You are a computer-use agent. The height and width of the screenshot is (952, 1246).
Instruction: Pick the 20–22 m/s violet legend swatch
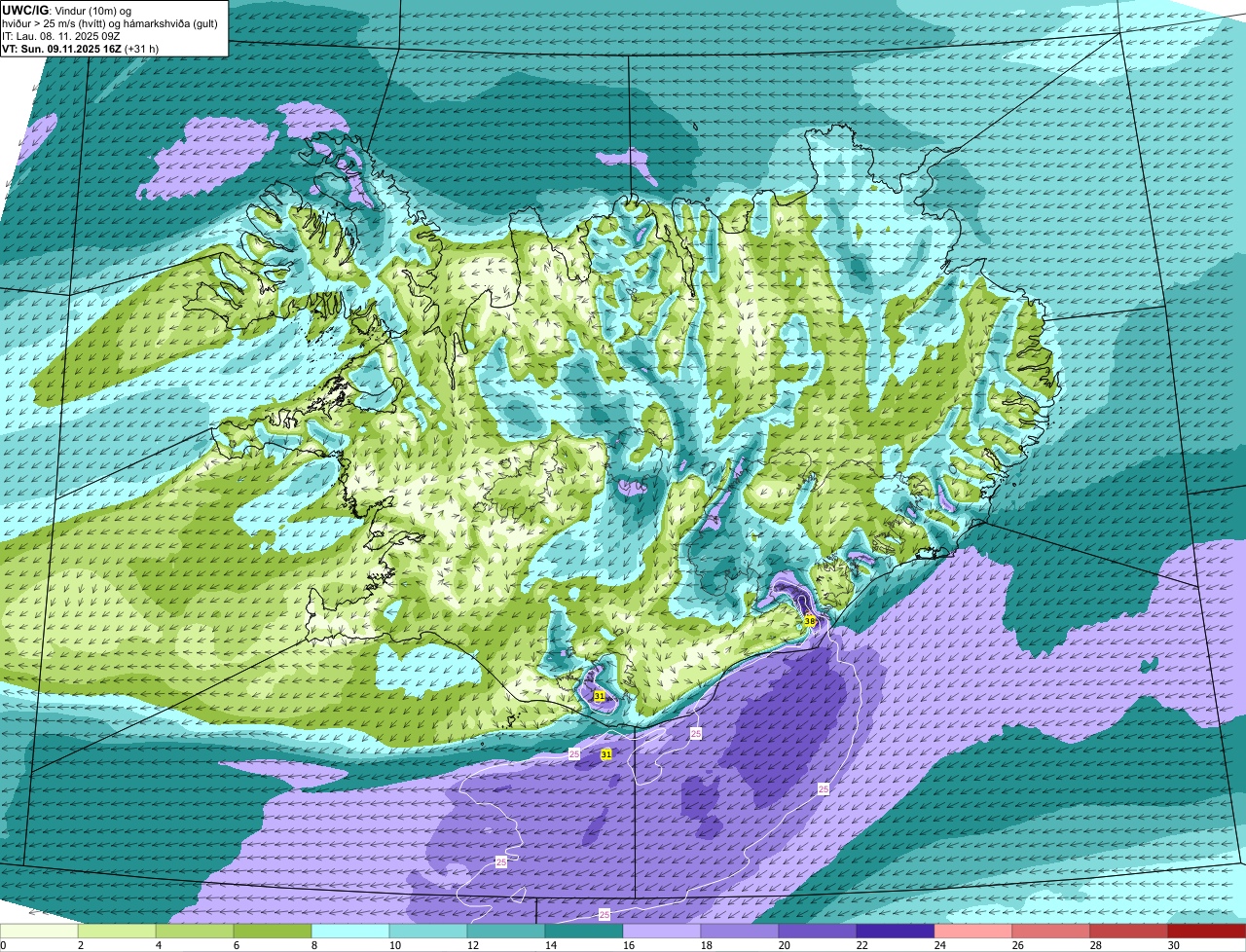[x=818, y=932]
